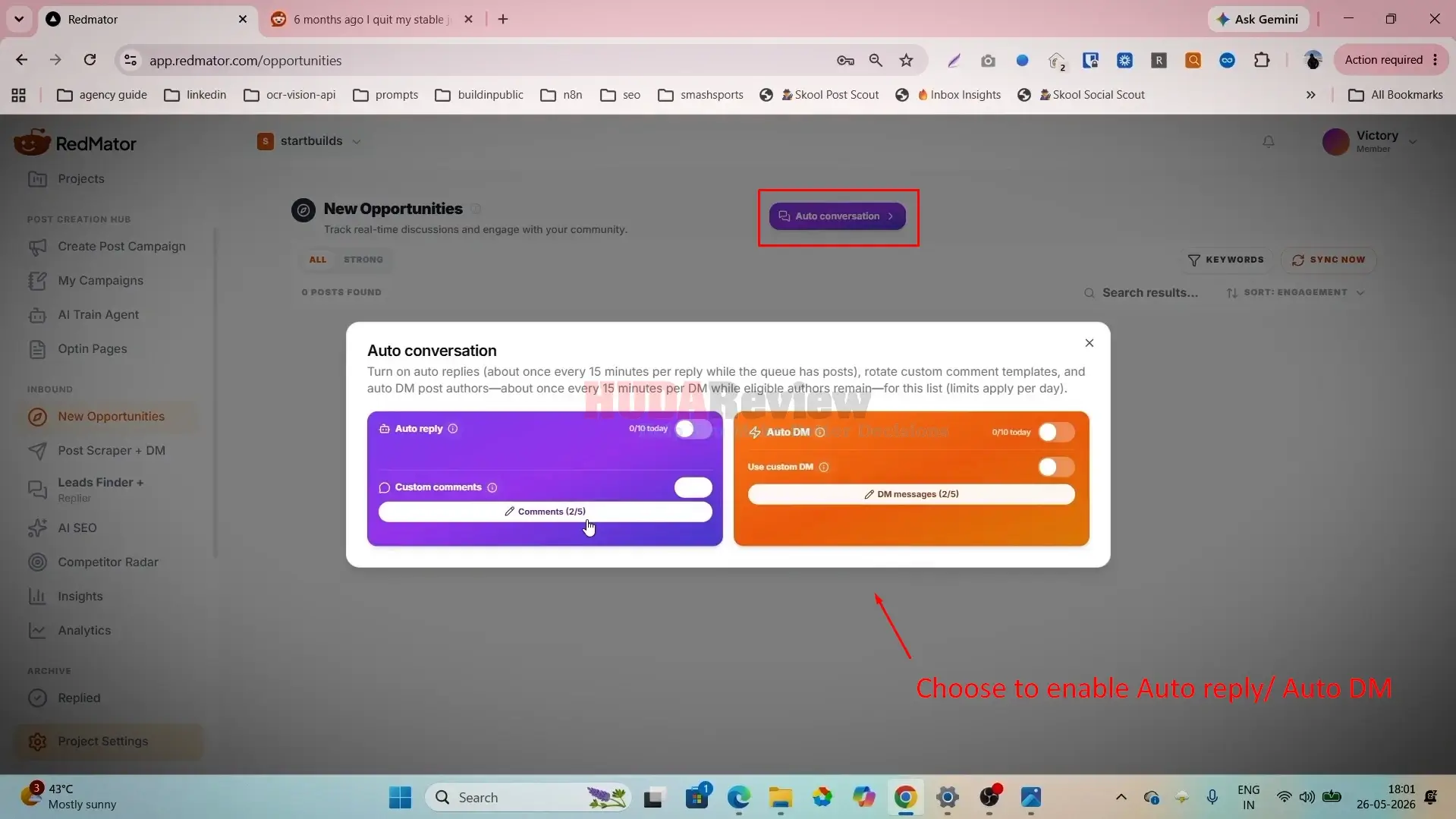The image size is (1456, 819).
Task: Switch to the STRONG filter tab
Action: pos(363,260)
